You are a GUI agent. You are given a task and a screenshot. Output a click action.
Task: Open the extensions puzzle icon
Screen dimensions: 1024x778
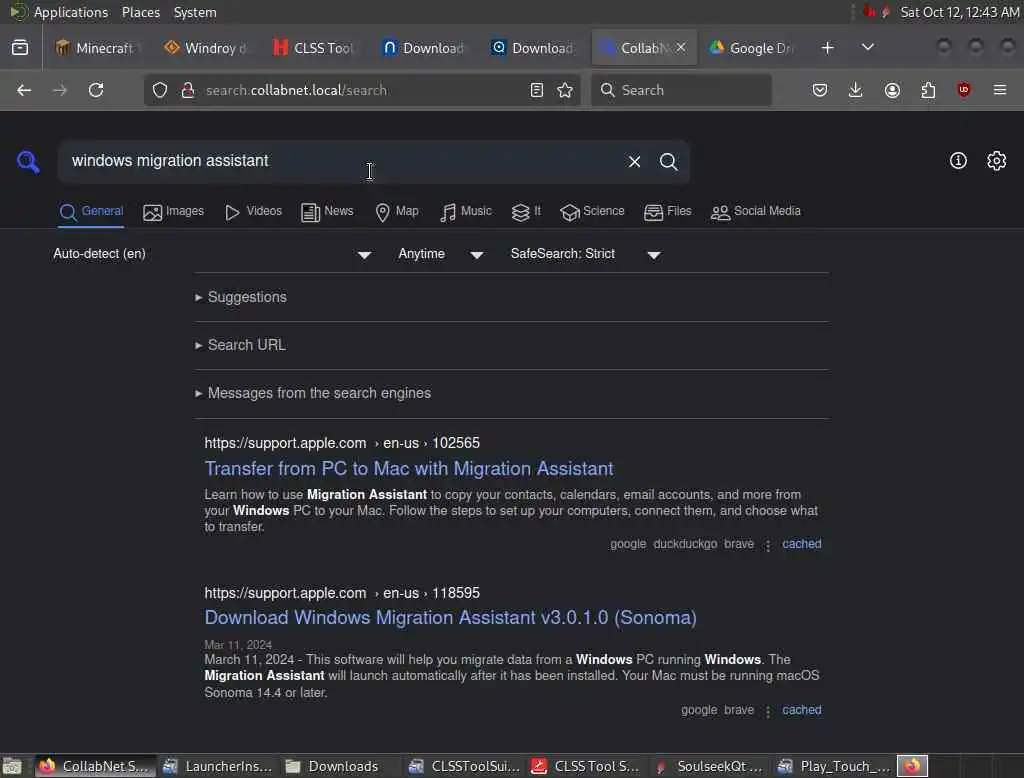pos(928,90)
